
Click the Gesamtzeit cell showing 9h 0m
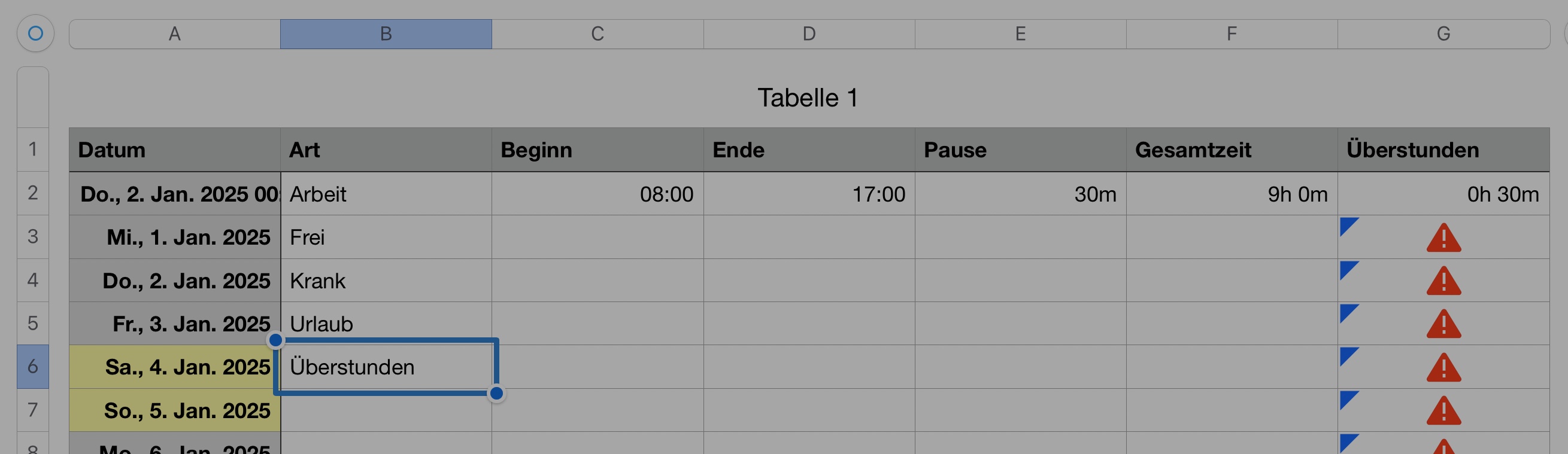1232,194
